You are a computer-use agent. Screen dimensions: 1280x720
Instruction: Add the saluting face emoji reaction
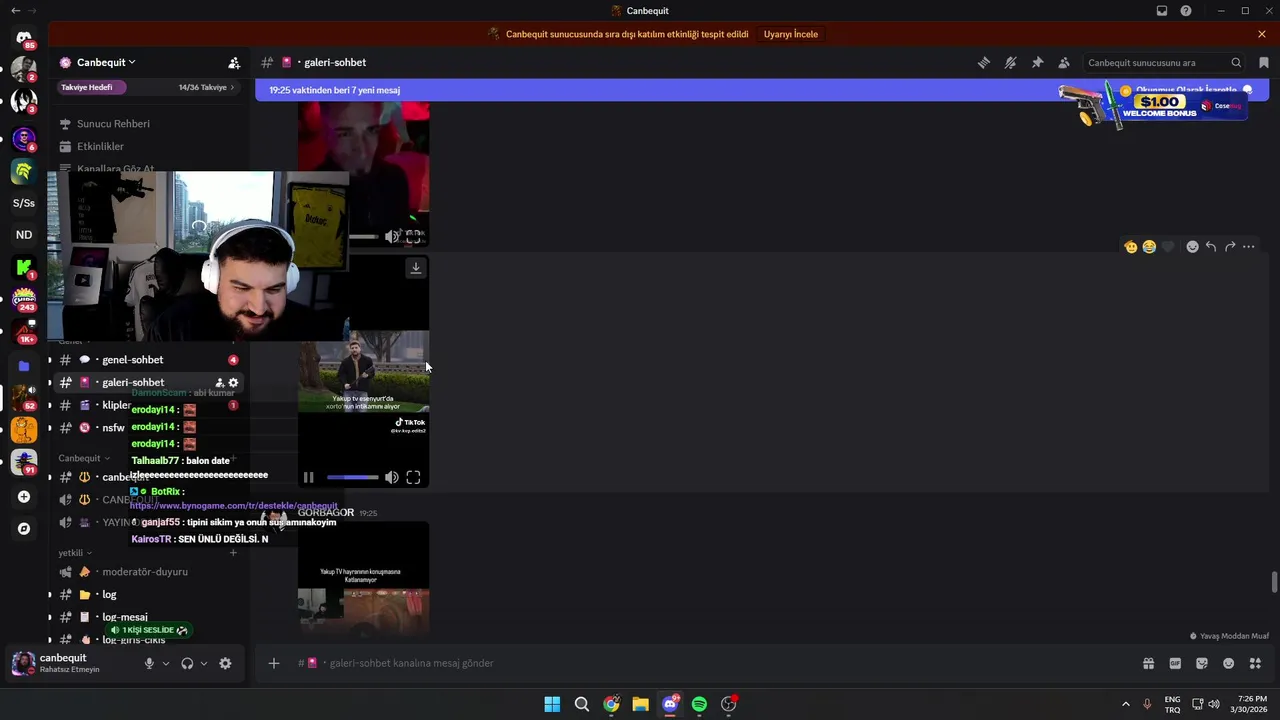tap(1131, 247)
